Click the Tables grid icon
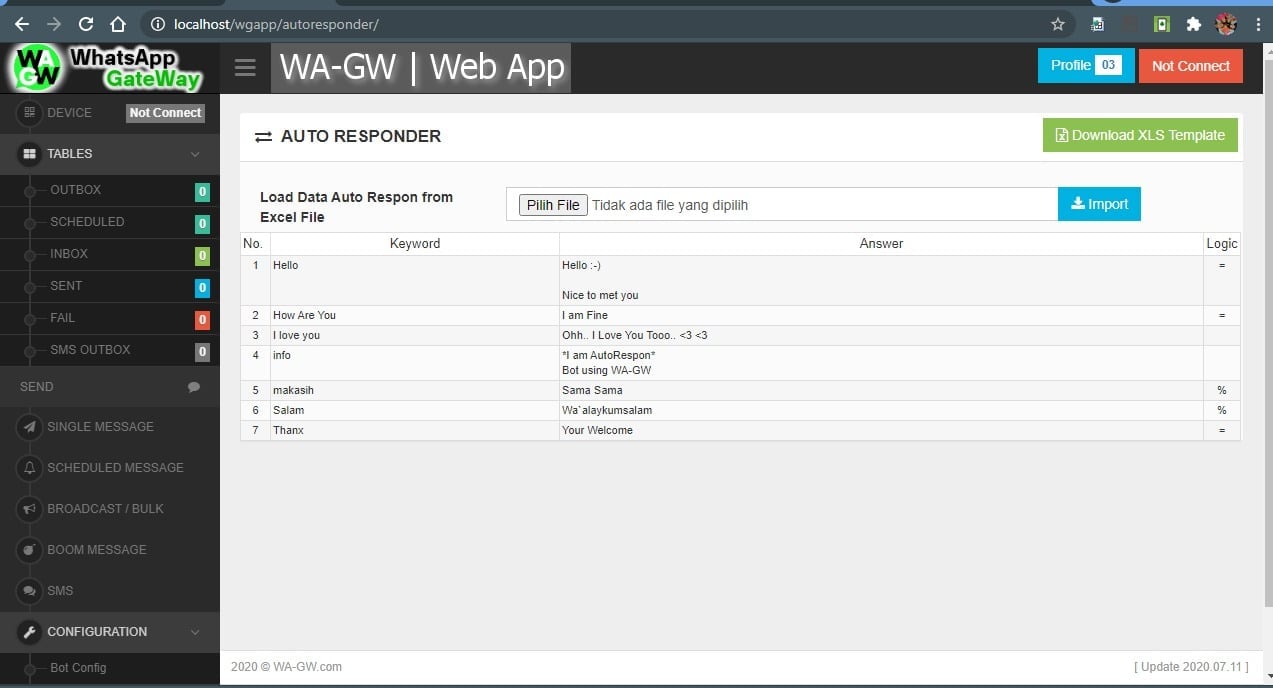1273x688 pixels. 30,154
